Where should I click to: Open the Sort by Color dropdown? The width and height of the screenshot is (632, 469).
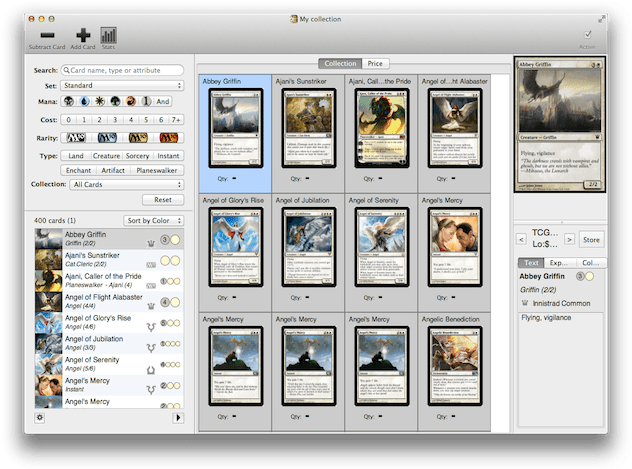click(x=154, y=220)
